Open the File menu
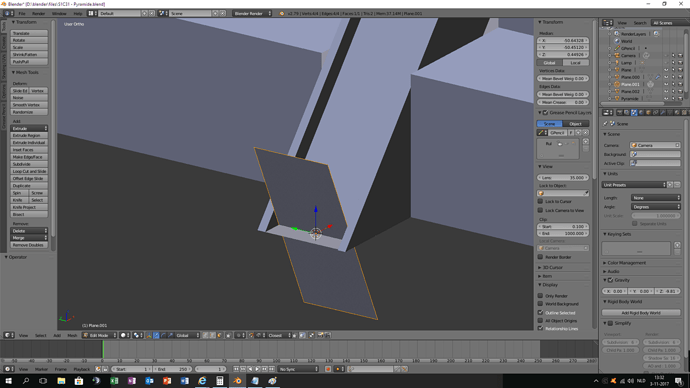 pos(22,14)
